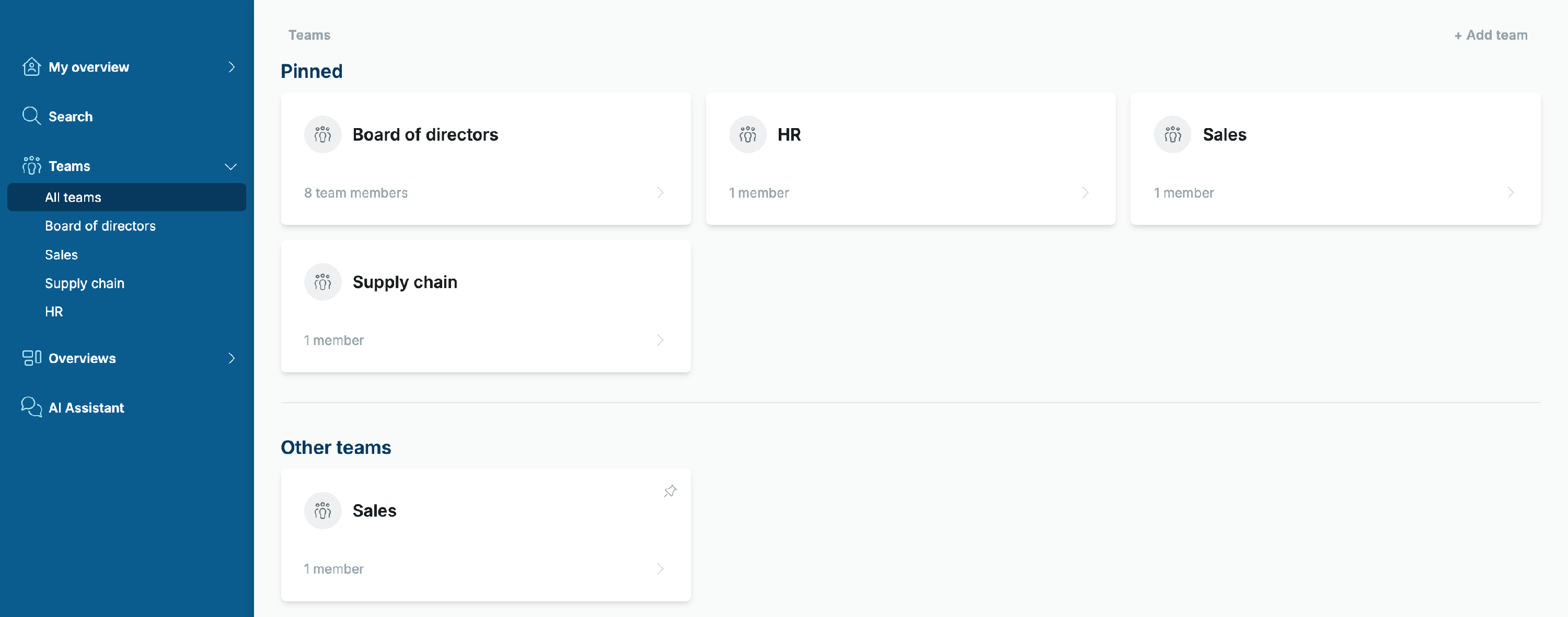Click the HR card team icon
1568x617 pixels.
pos(747,134)
